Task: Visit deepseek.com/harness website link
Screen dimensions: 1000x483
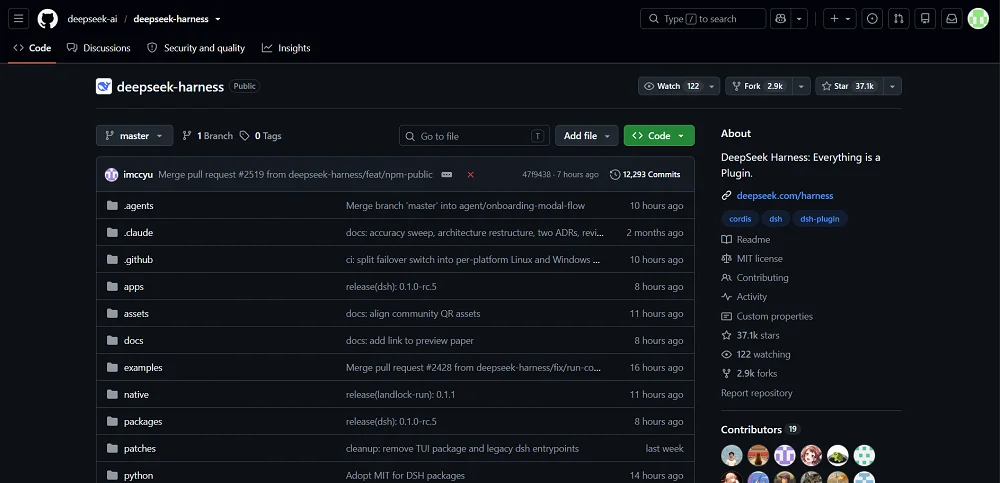Action: click(785, 196)
